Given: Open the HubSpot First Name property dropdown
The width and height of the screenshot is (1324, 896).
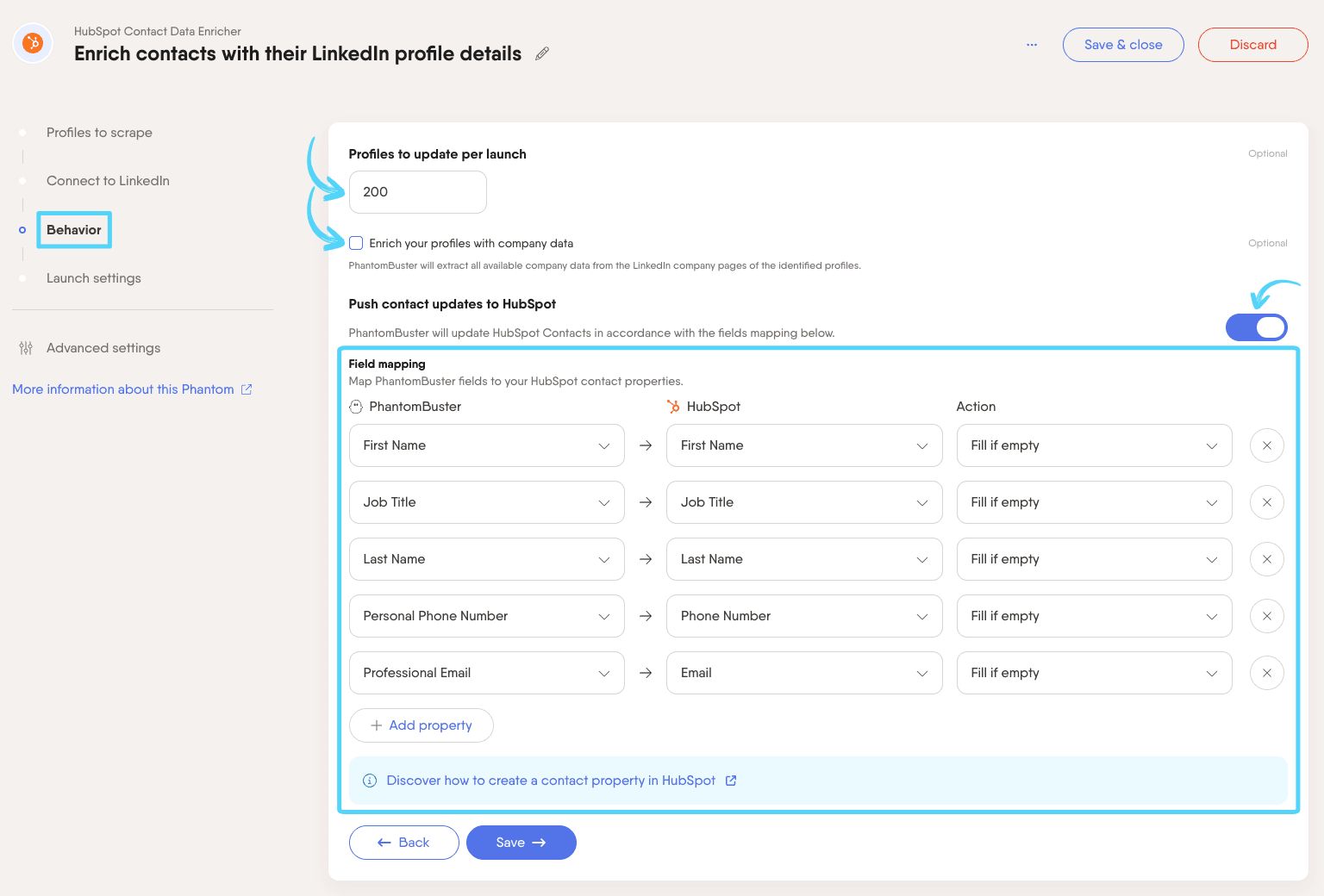Looking at the screenshot, I should (x=804, y=445).
